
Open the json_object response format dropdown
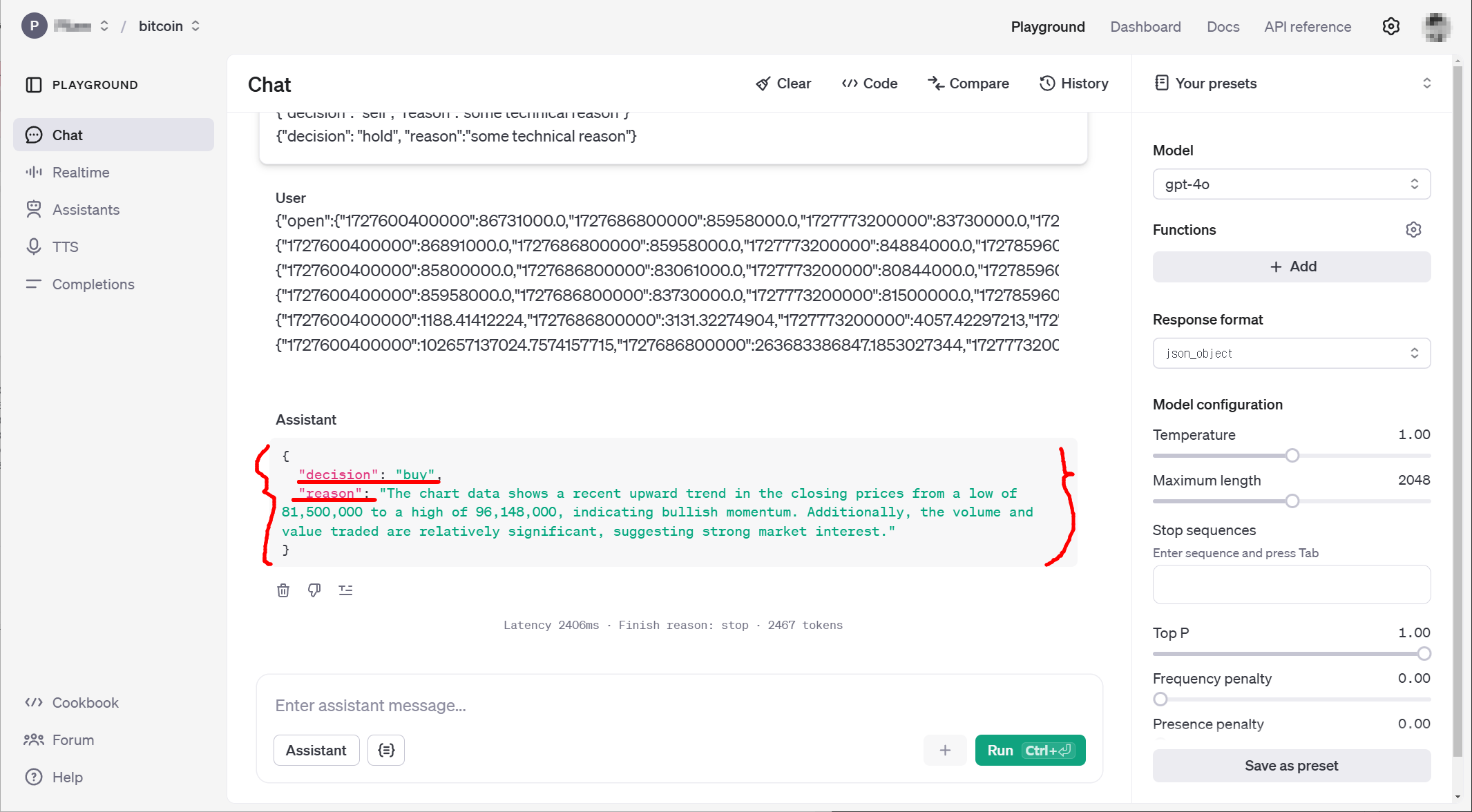tap(1291, 354)
